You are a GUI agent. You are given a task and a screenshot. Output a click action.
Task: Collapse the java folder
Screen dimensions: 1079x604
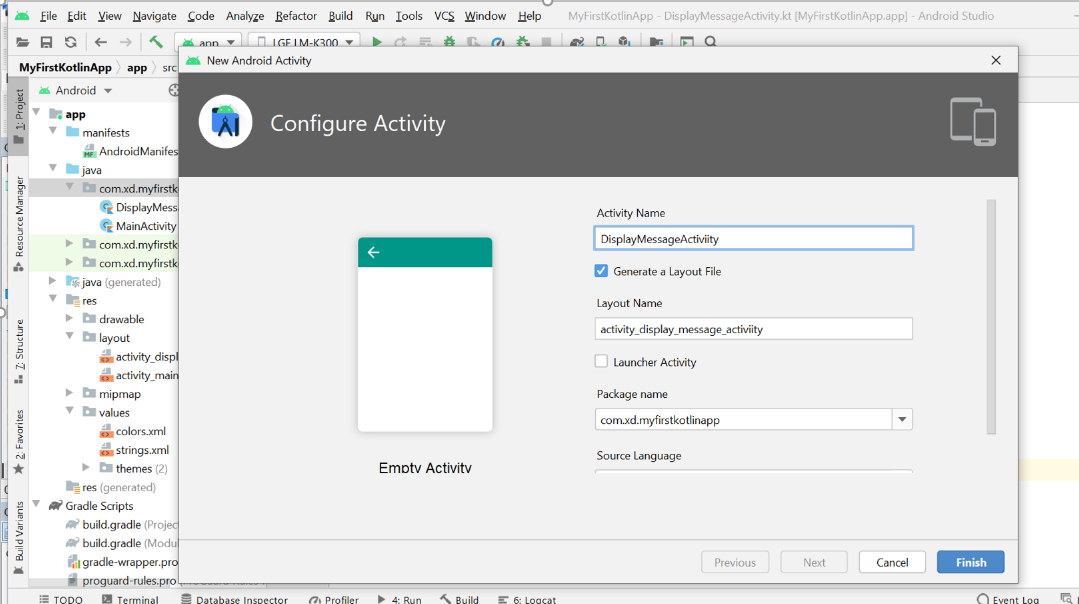point(53,169)
